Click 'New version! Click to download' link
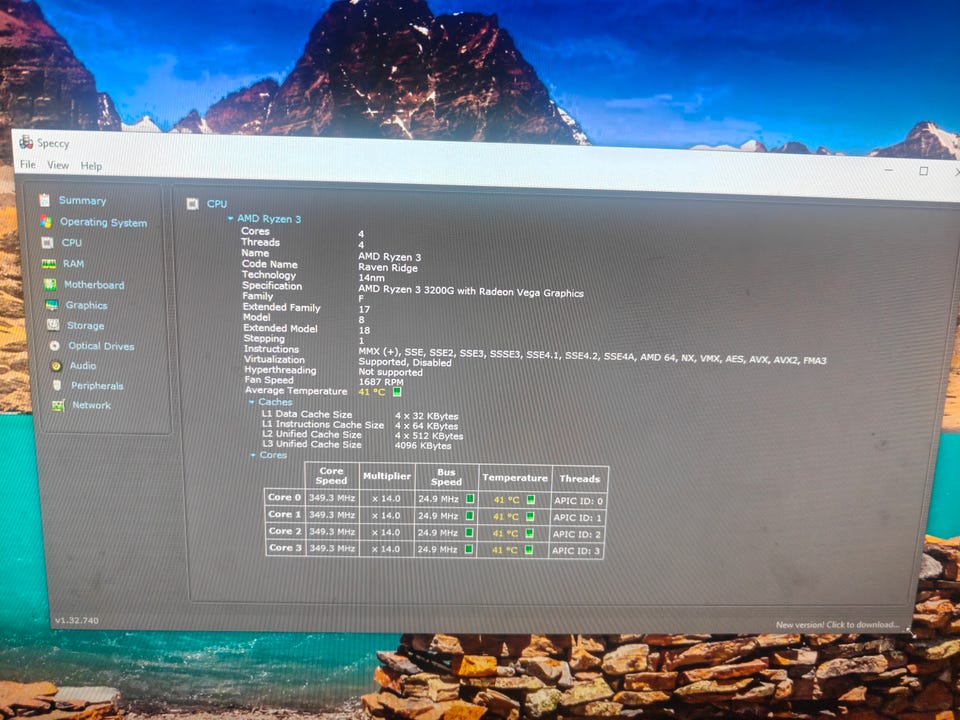 click(837, 624)
